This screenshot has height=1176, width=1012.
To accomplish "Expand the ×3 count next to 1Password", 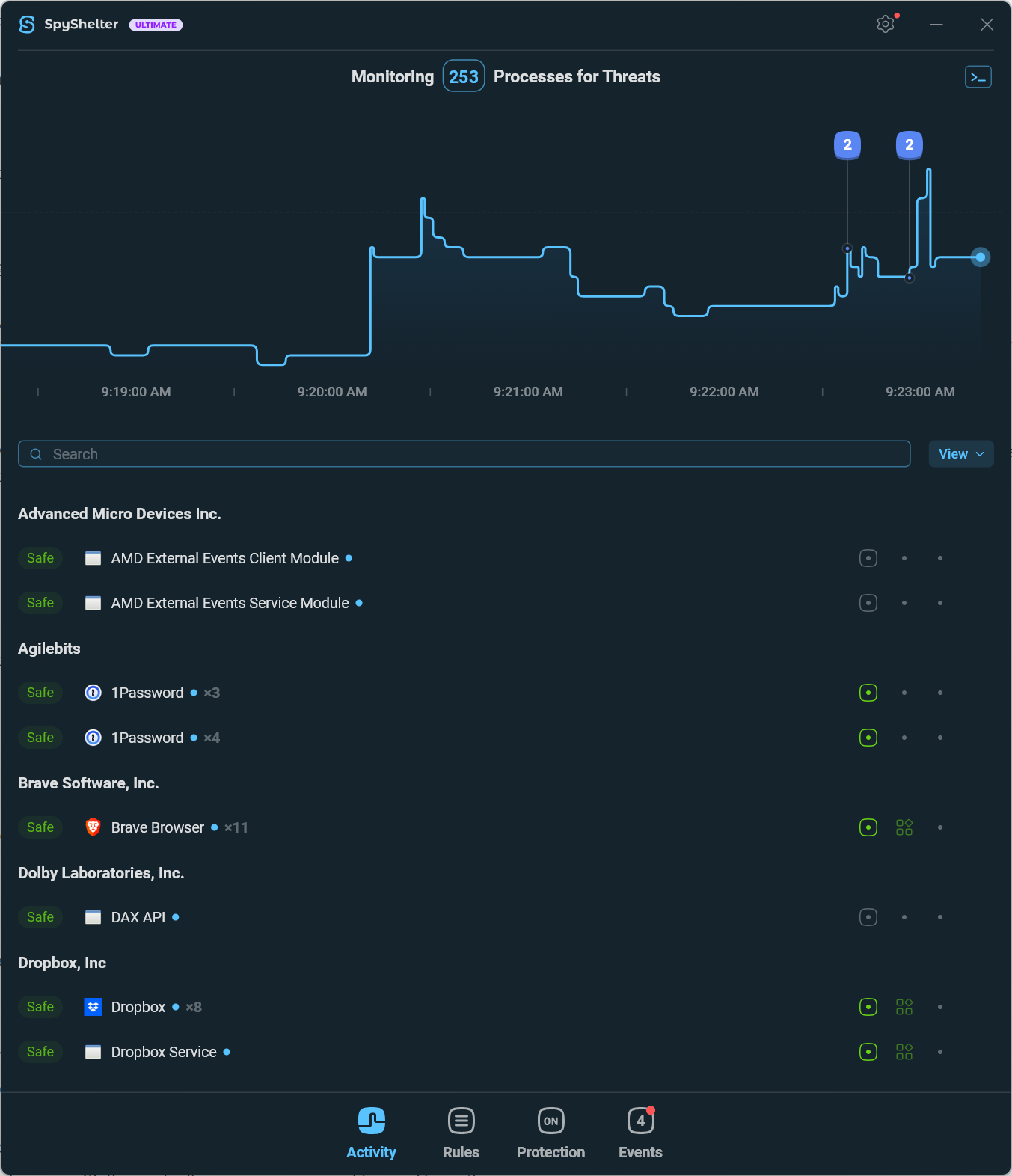I will tap(212, 693).
